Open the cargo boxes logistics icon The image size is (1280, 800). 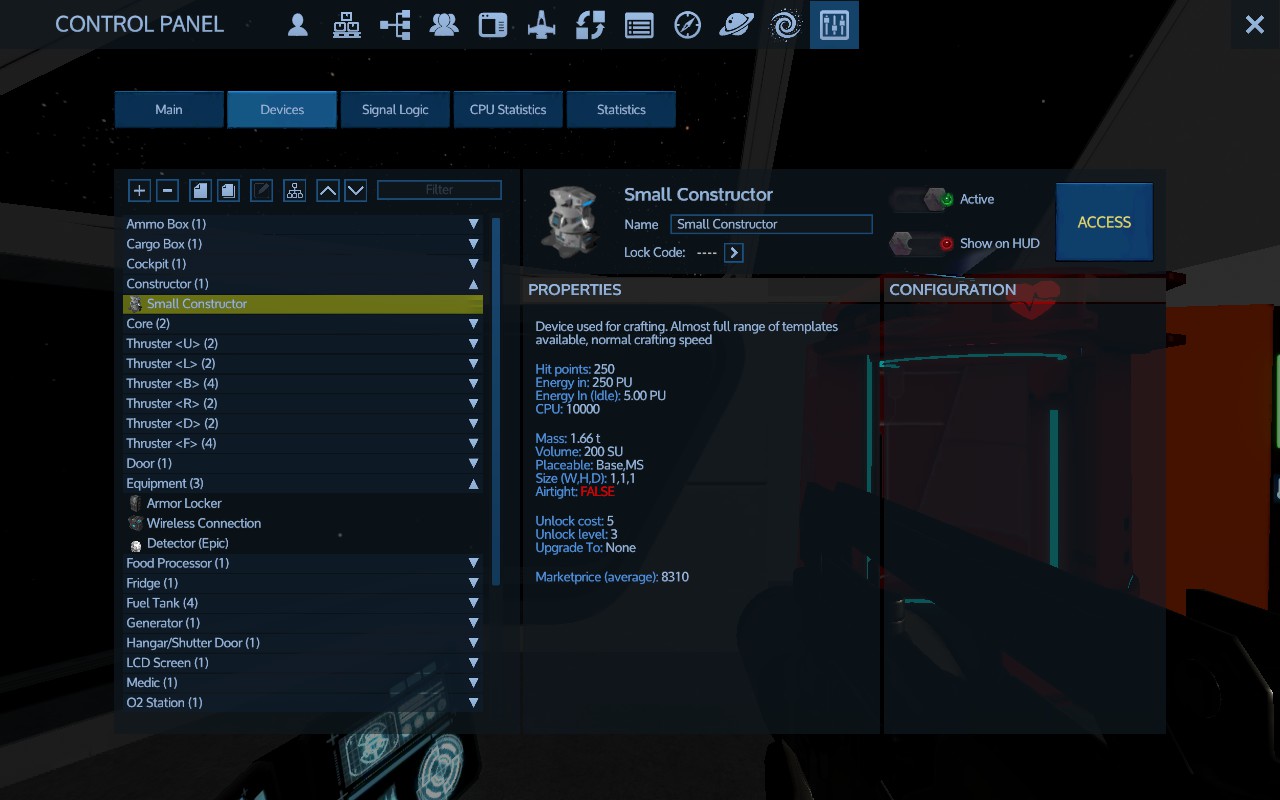347,25
